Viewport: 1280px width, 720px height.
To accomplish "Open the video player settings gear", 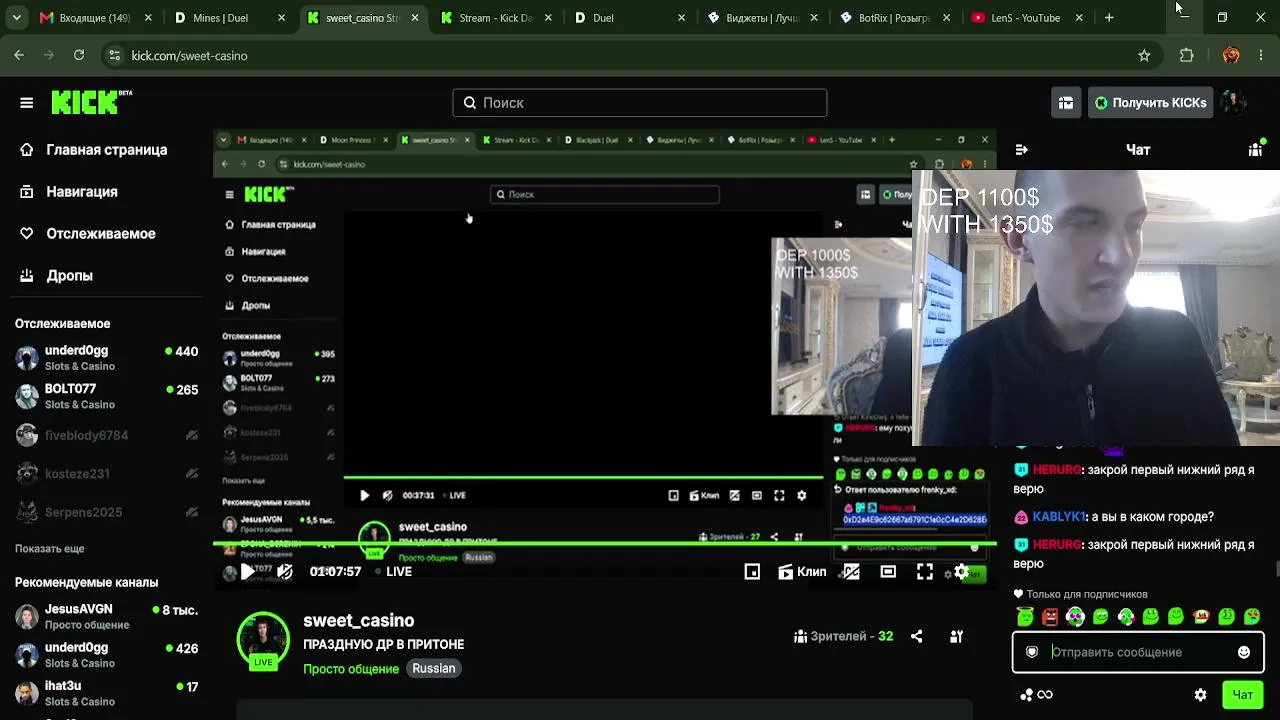I will click(x=962, y=572).
